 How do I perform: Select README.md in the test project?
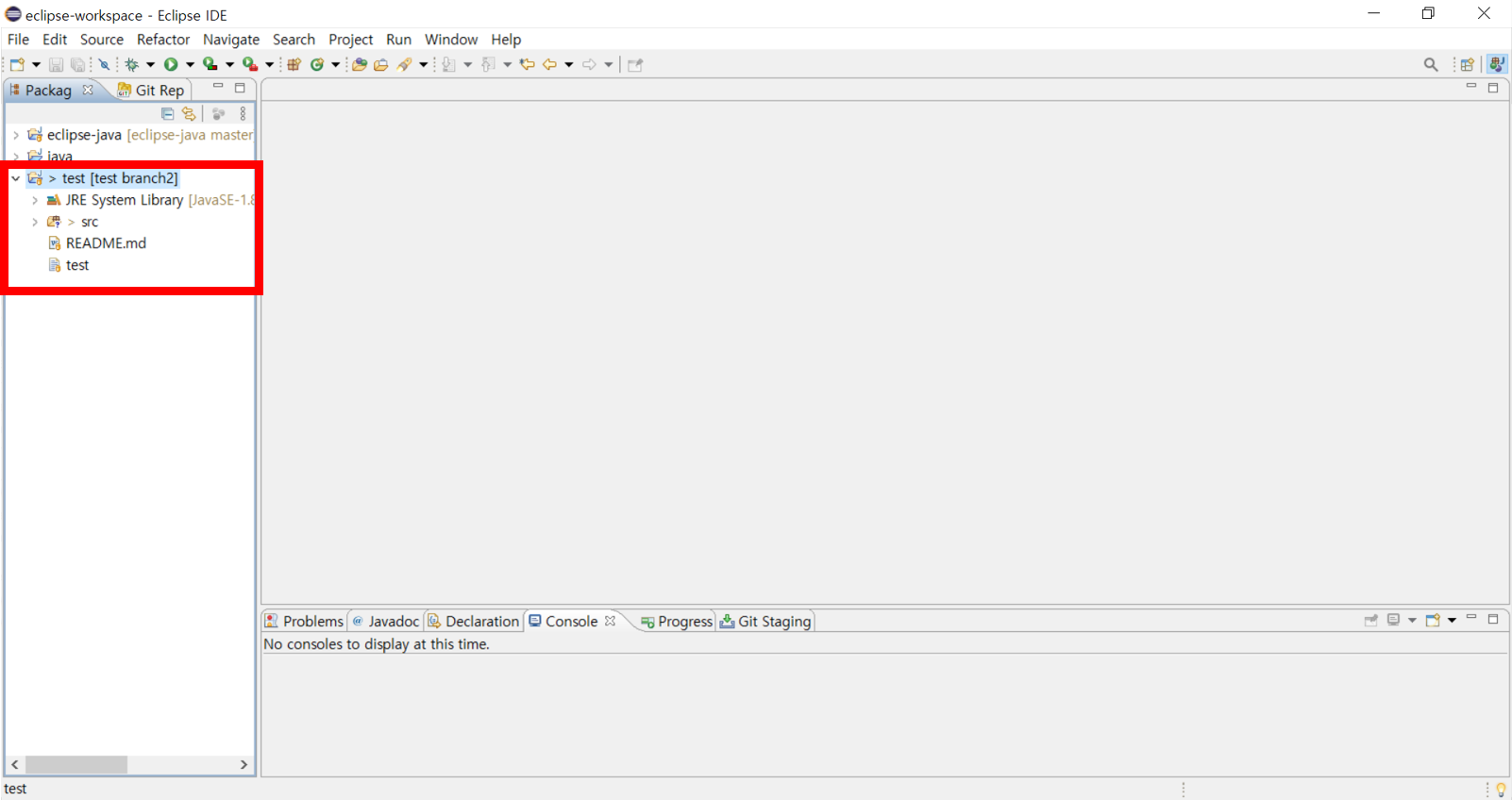(x=106, y=243)
